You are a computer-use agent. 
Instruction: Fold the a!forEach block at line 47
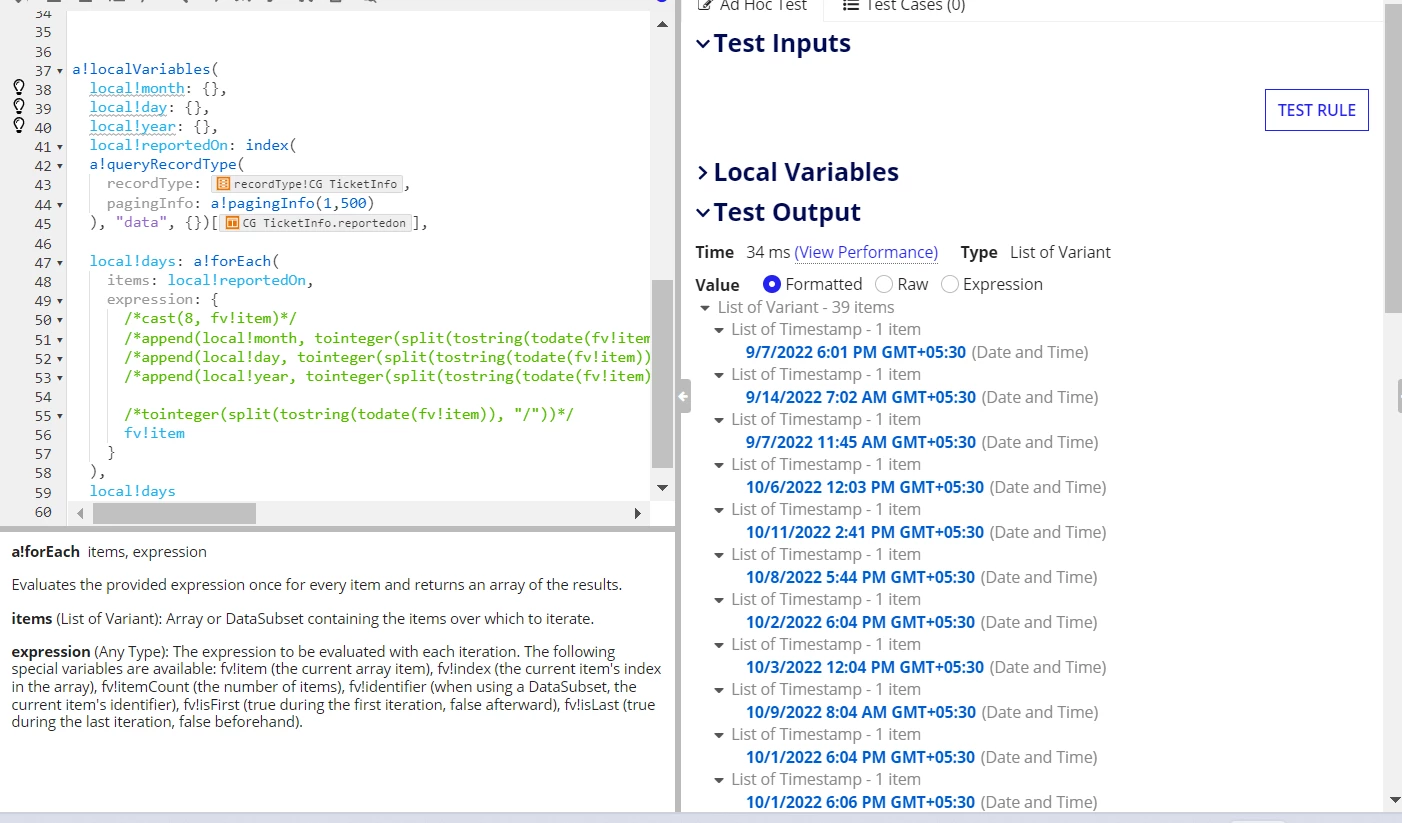[61, 262]
